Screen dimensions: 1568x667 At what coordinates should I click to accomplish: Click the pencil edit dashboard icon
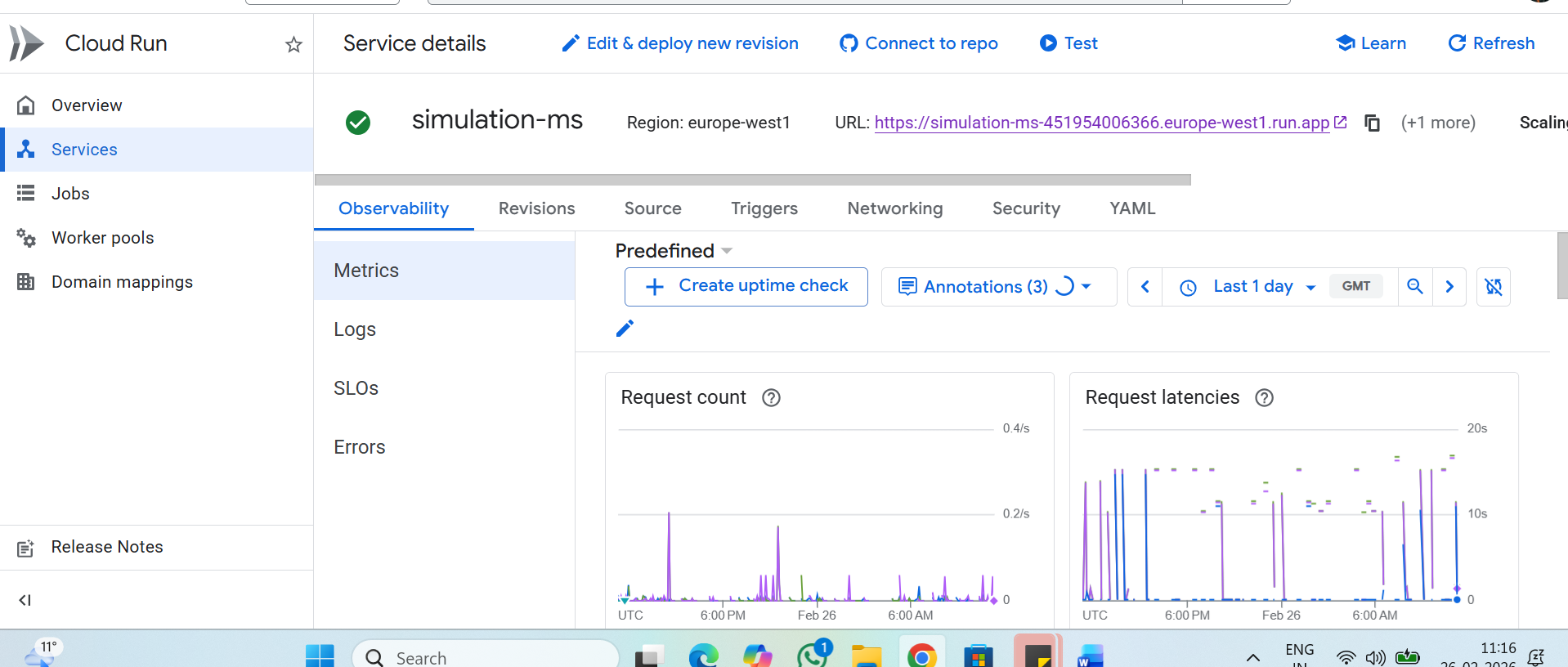point(625,329)
